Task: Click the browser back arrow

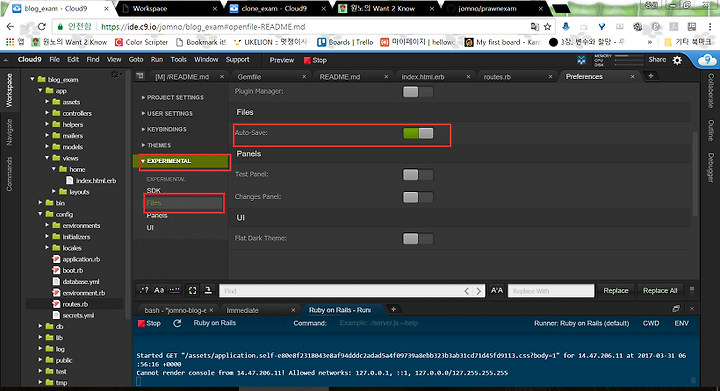Action: point(10,27)
